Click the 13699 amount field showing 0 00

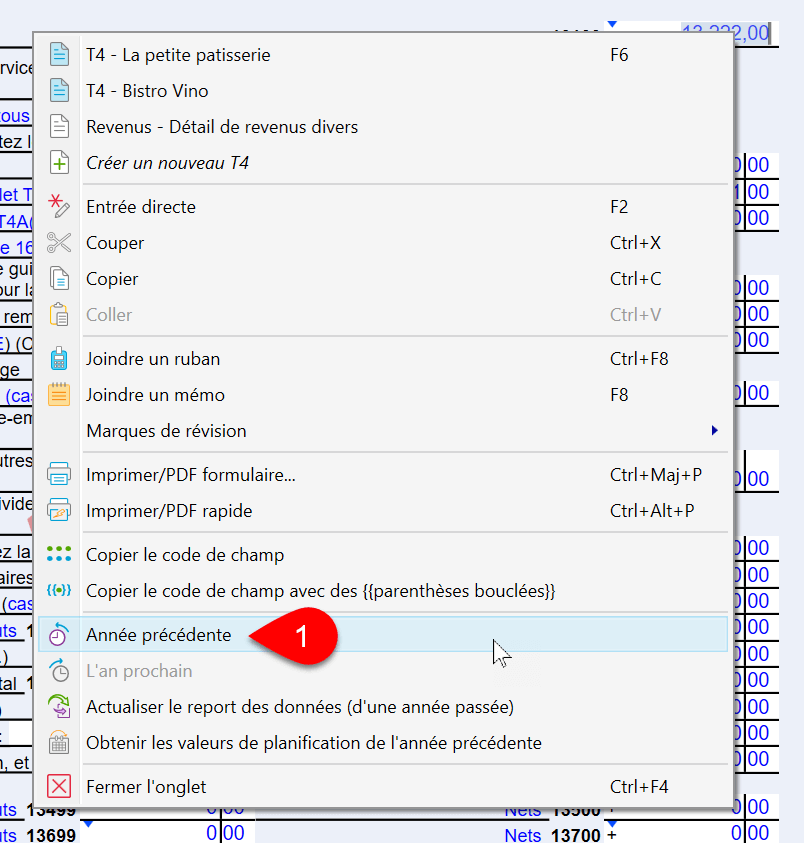coord(167,833)
